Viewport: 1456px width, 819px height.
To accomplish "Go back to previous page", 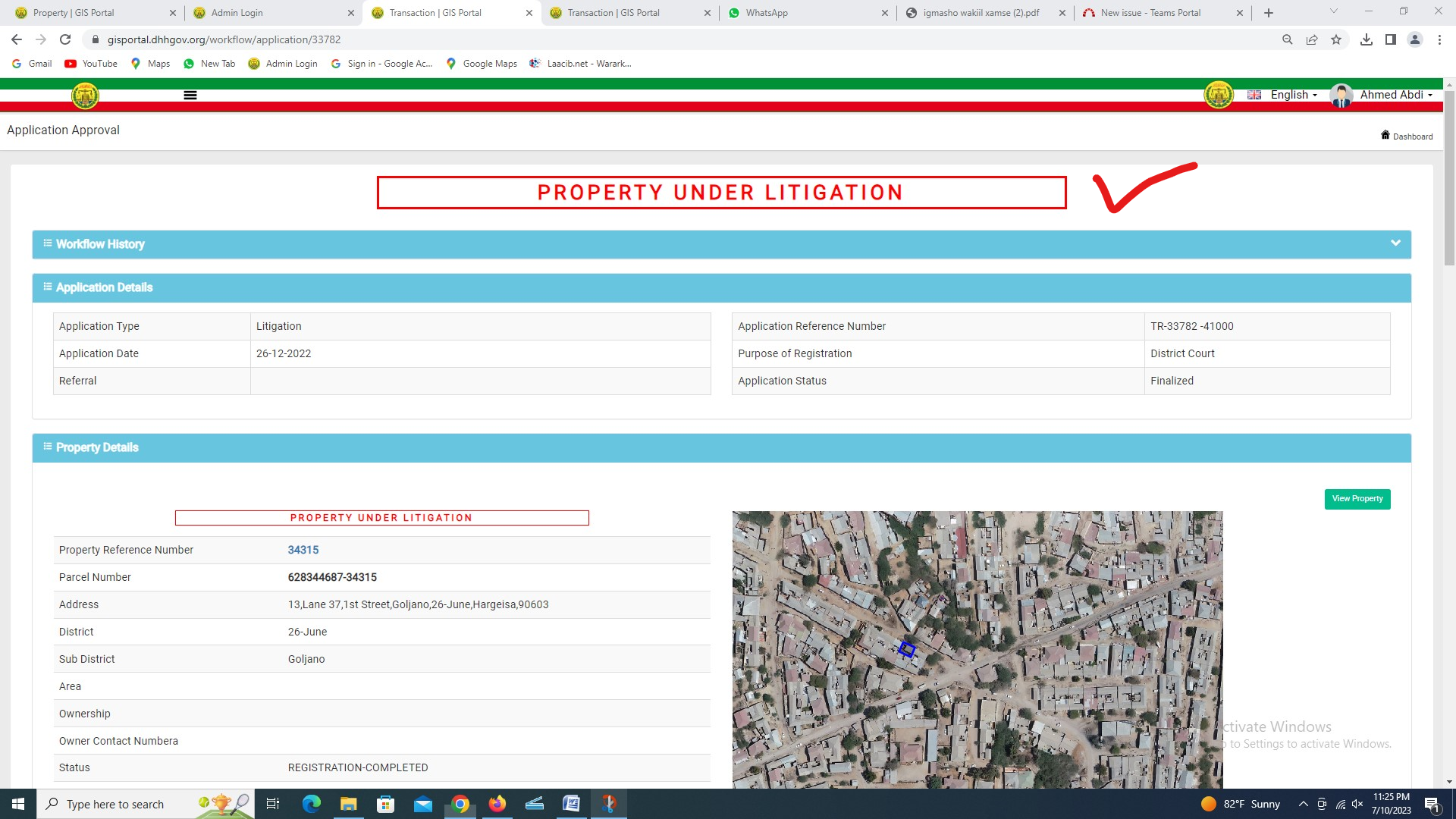I will (x=17, y=39).
